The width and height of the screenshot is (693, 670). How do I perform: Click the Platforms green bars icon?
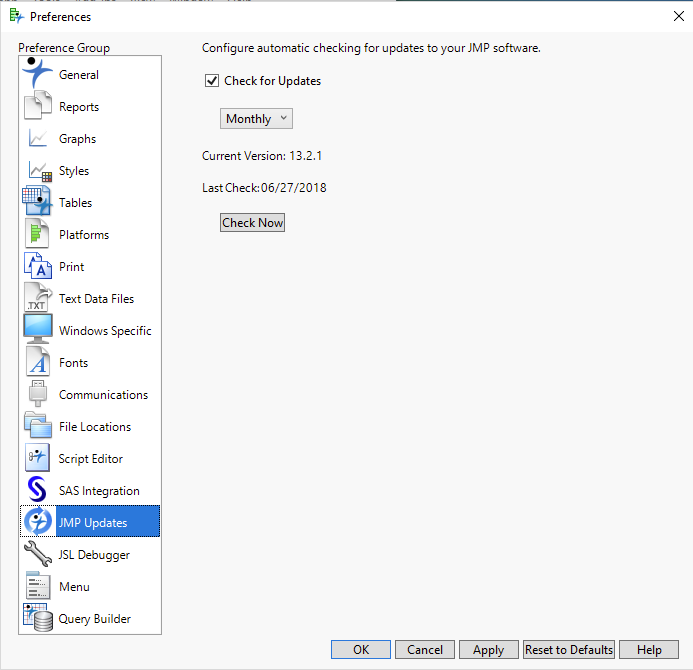click(x=37, y=233)
